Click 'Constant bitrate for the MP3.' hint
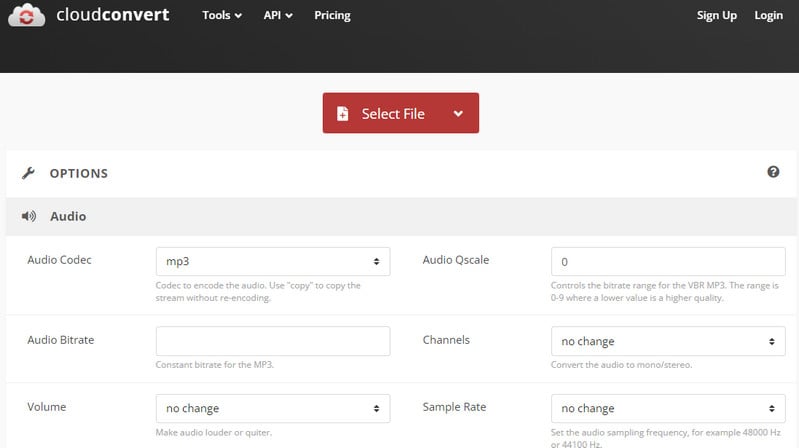This screenshot has height=448, width=799. pos(215,364)
